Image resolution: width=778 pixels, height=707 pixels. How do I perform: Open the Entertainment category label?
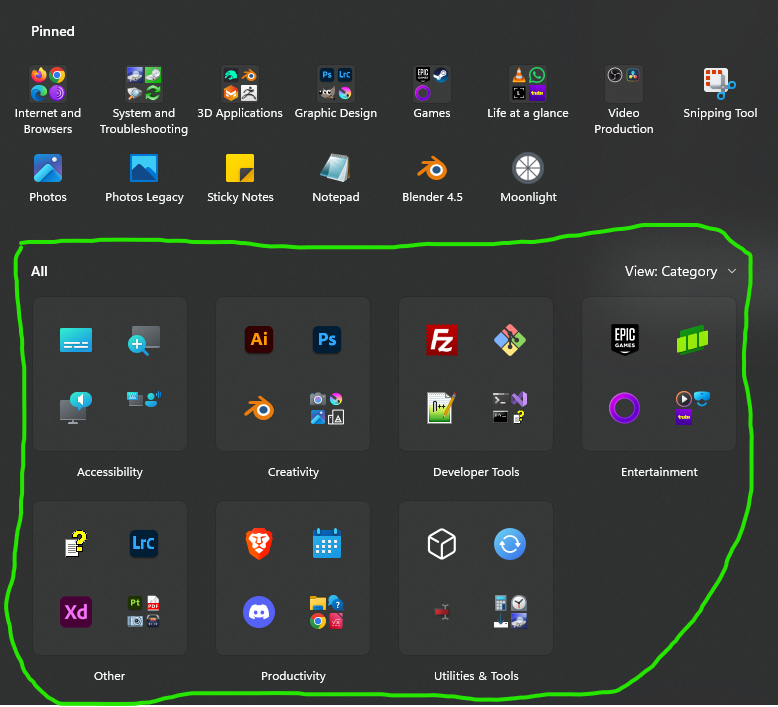pos(659,472)
